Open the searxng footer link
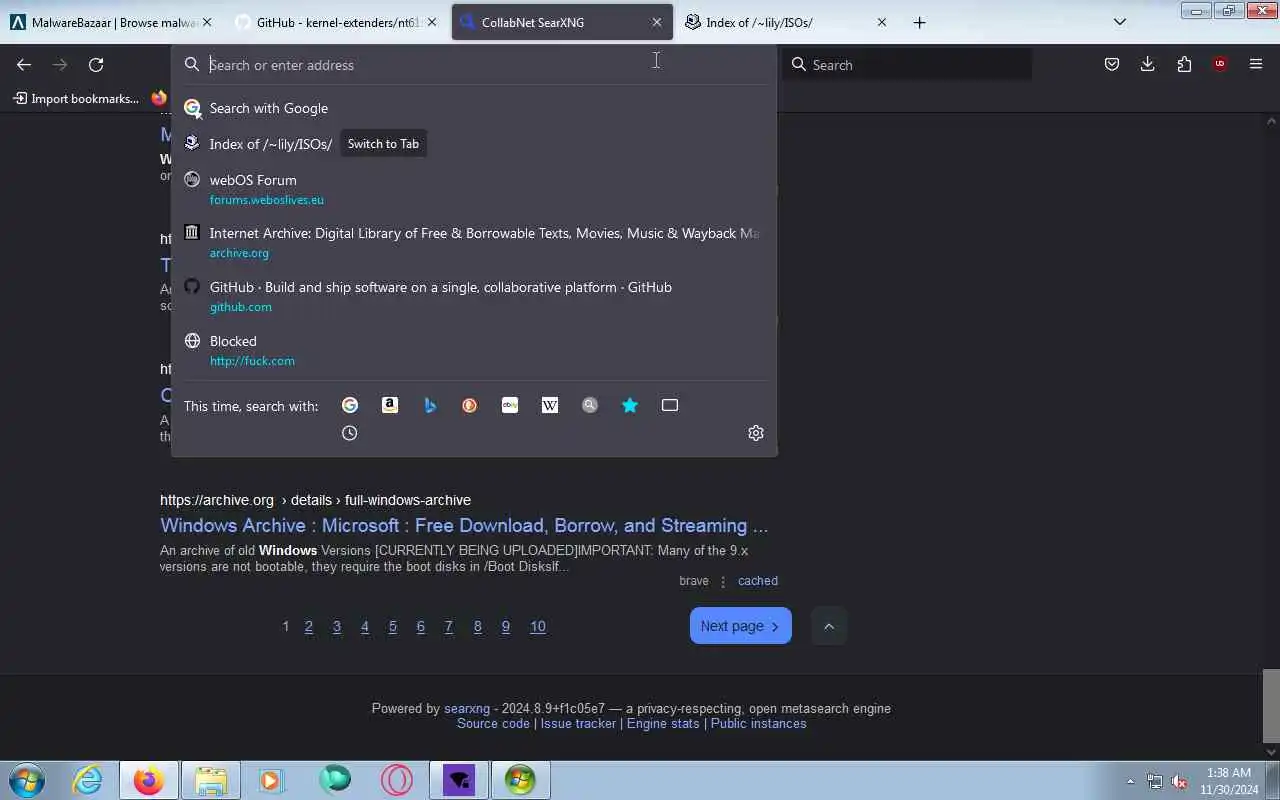 pyautogui.click(x=467, y=709)
